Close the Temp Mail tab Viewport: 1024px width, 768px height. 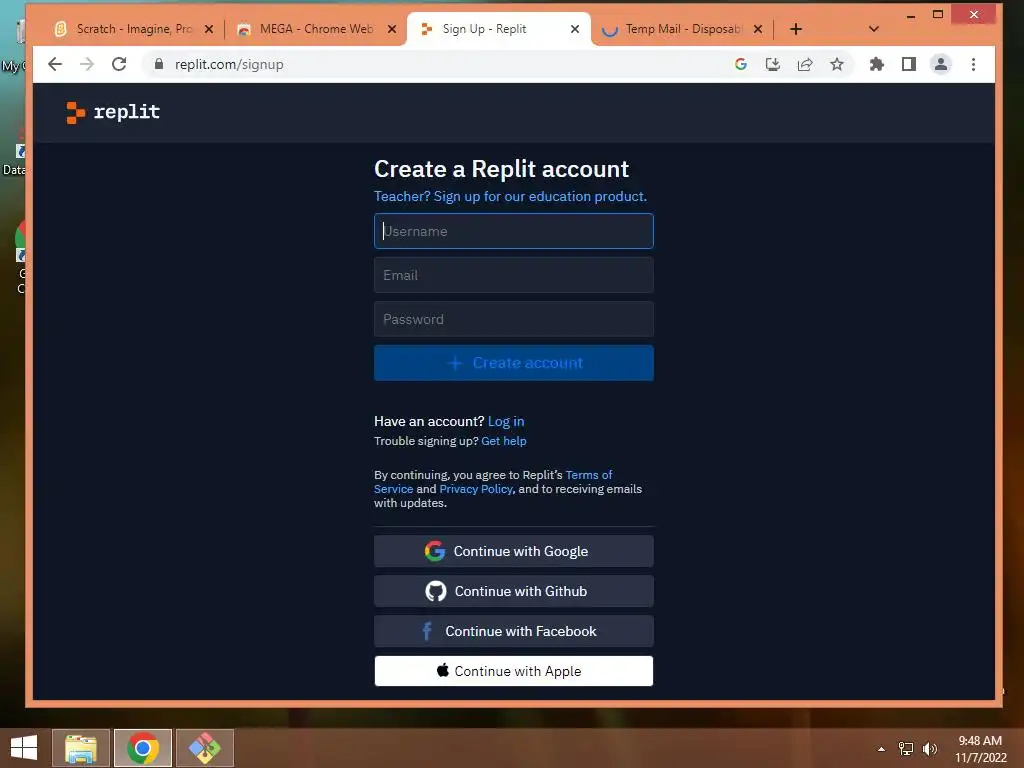click(758, 29)
